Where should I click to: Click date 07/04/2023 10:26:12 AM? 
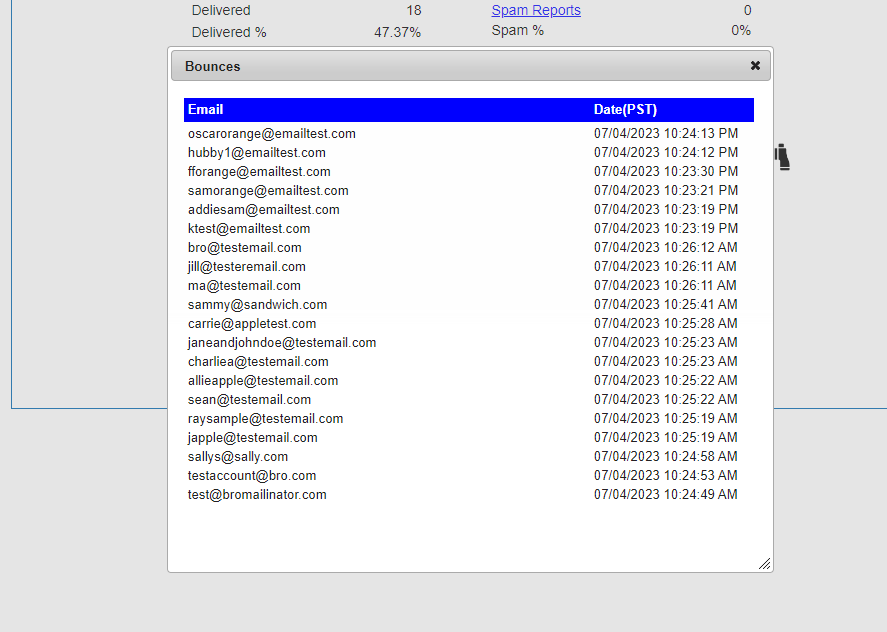[665, 248]
